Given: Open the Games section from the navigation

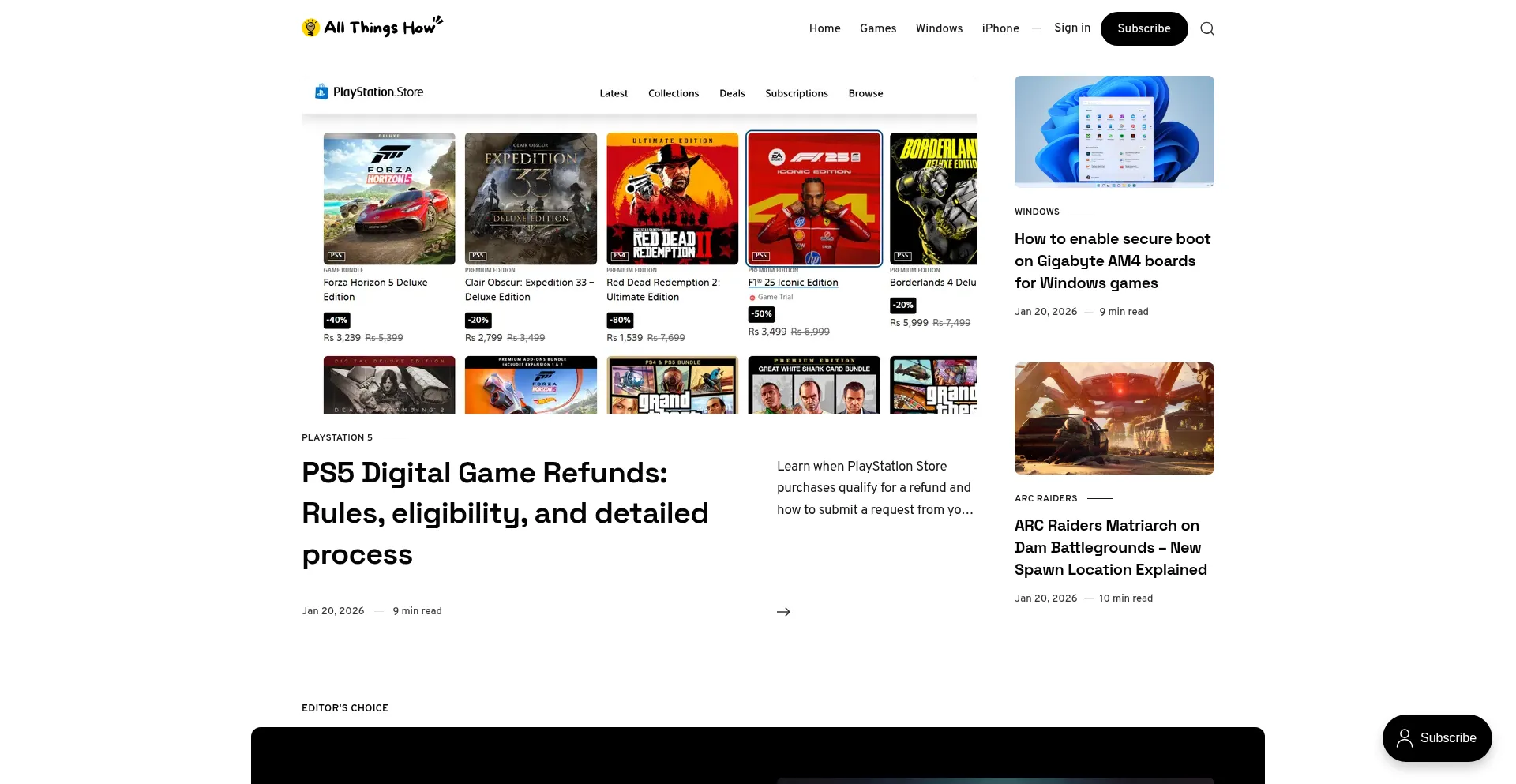Looking at the screenshot, I should [877, 28].
